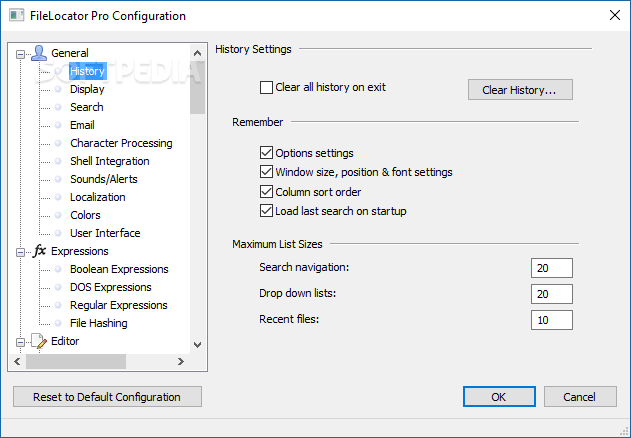631x438 pixels.
Task: Collapse the Expressions tree node
Action: pos(20,251)
